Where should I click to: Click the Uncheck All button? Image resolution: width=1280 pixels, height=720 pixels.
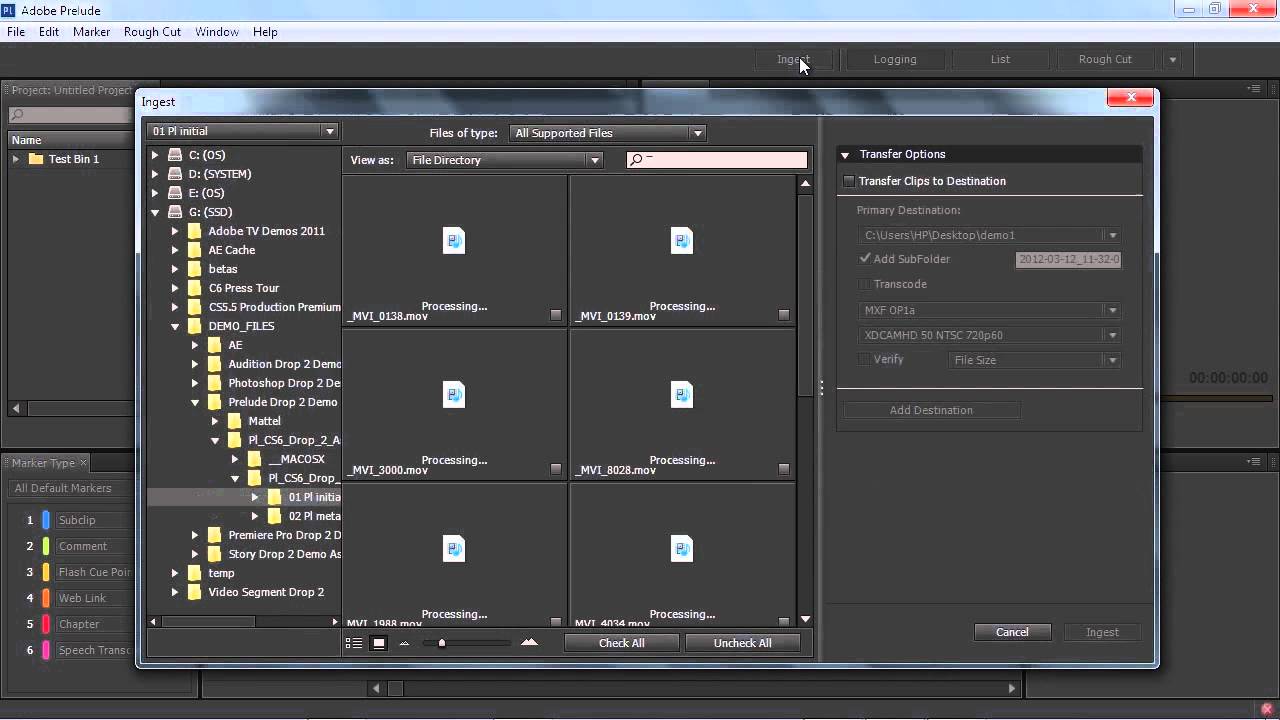pyautogui.click(x=743, y=643)
